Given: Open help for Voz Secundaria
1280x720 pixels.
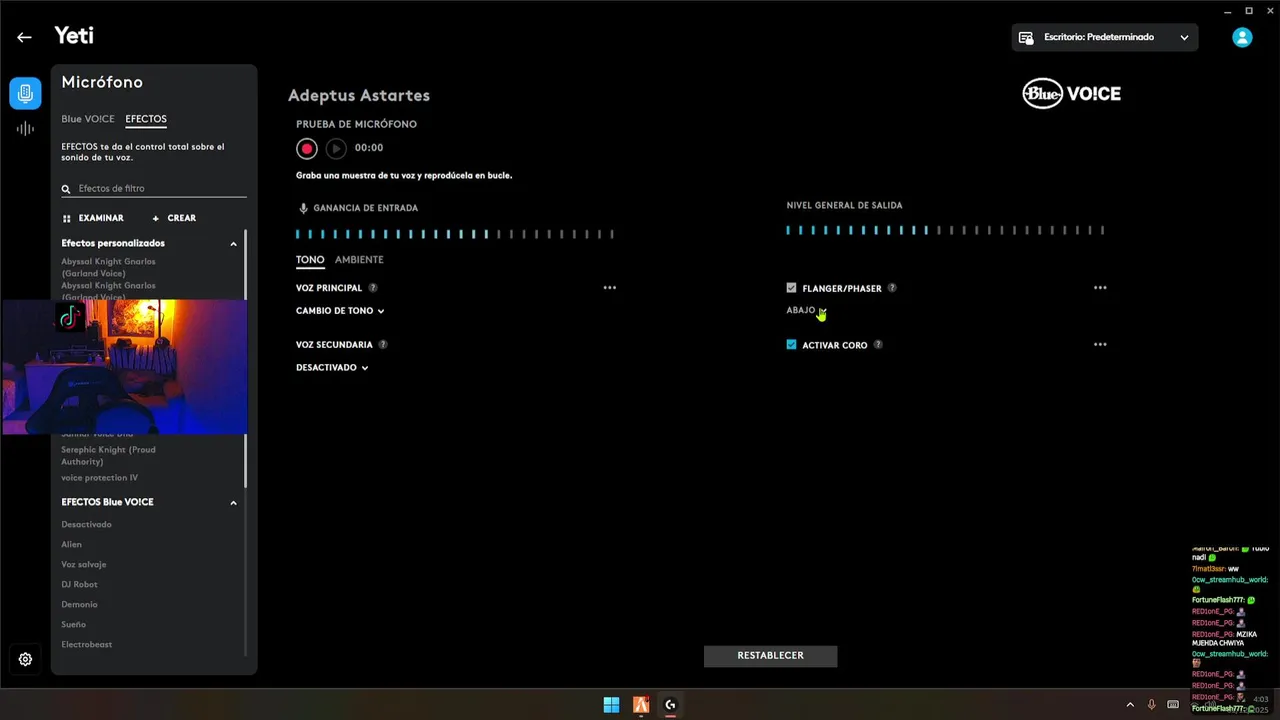Looking at the screenshot, I should (x=383, y=344).
